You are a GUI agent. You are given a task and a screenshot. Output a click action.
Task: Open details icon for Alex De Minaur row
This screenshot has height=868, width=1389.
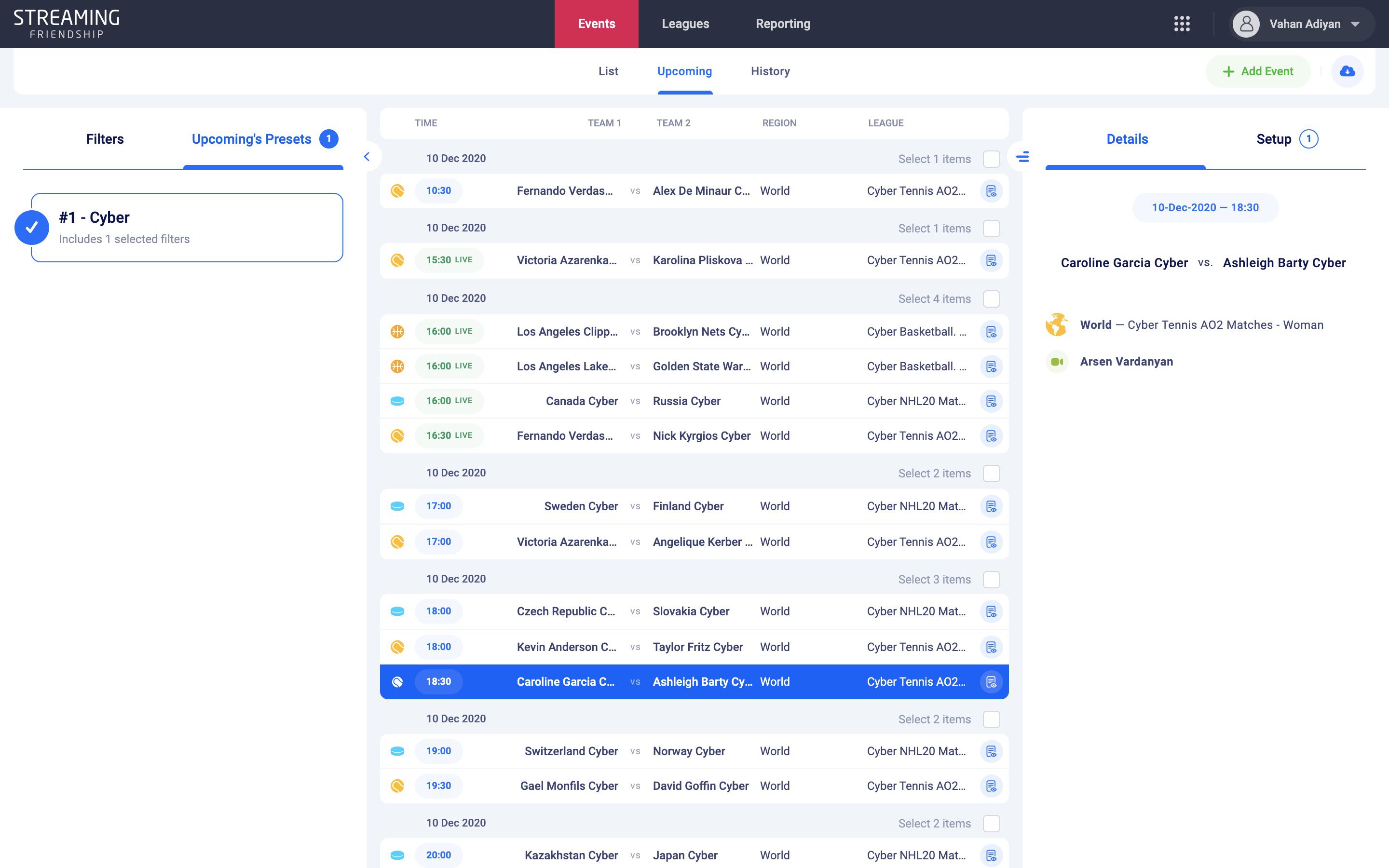tap(991, 191)
